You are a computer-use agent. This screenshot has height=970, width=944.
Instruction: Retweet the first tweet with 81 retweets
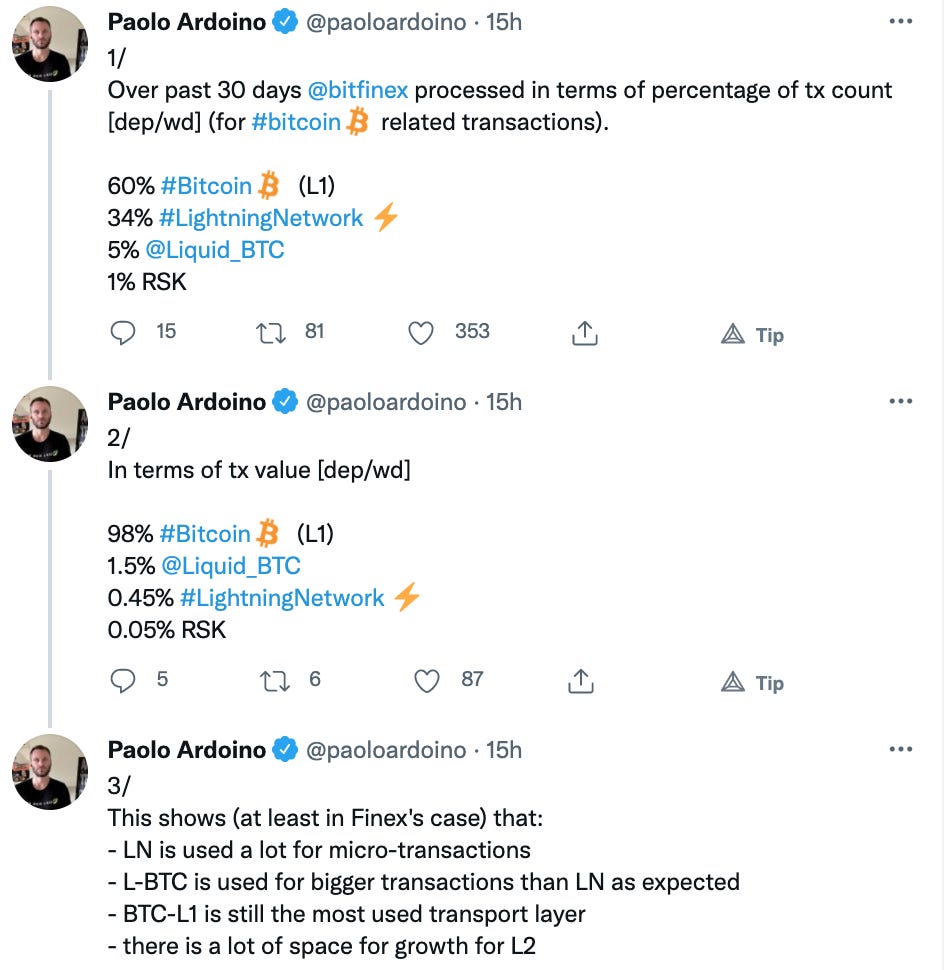[x=272, y=333]
